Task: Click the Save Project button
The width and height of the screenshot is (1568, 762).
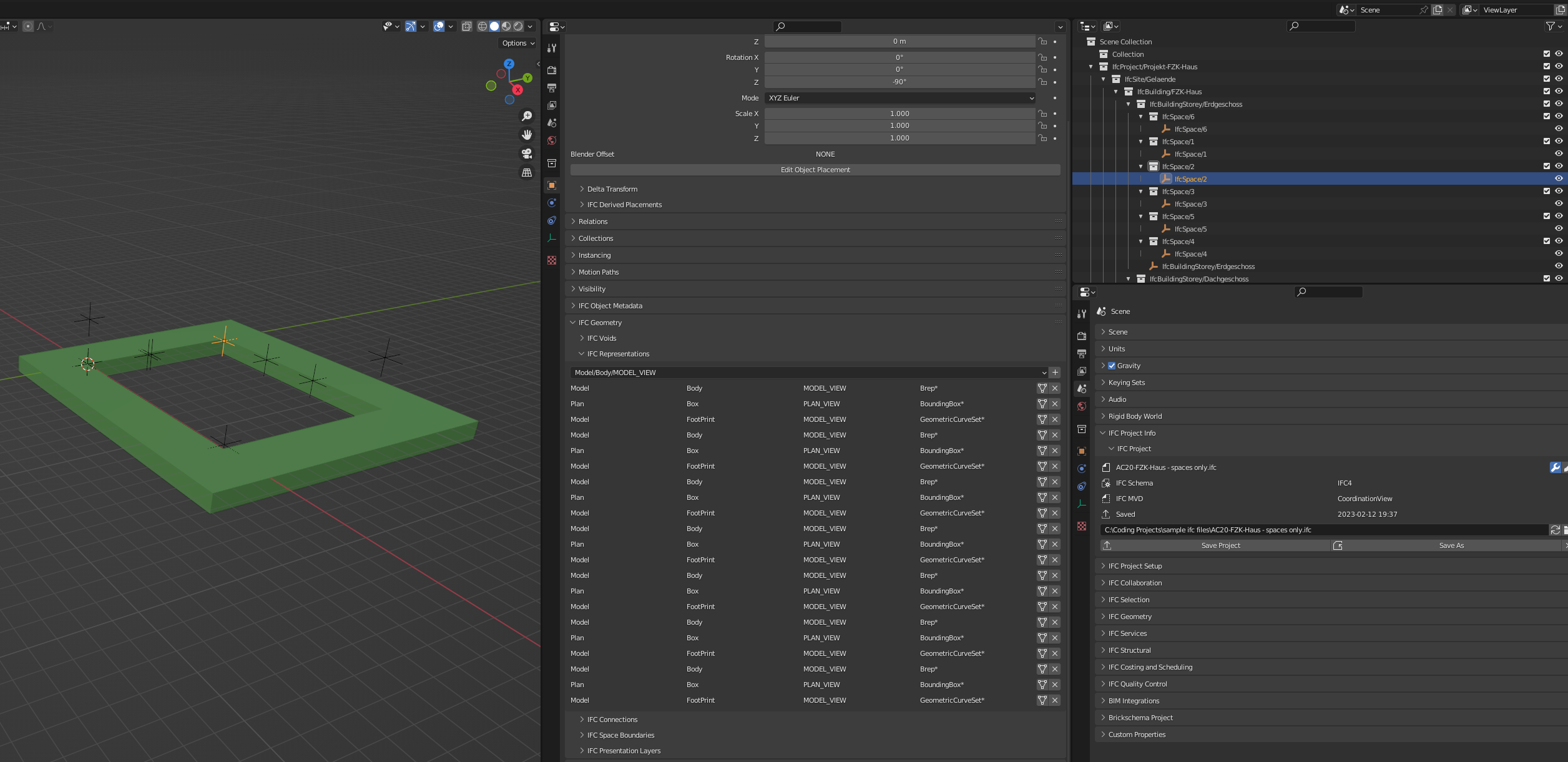Action: [x=1220, y=545]
